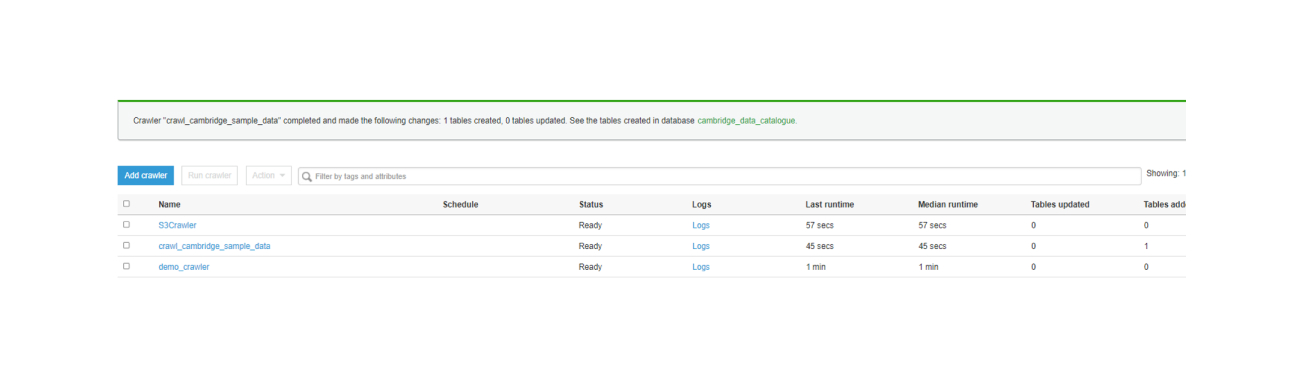Click the search magnifier icon
Viewport: 1290px width, 382px height.
pos(307,176)
